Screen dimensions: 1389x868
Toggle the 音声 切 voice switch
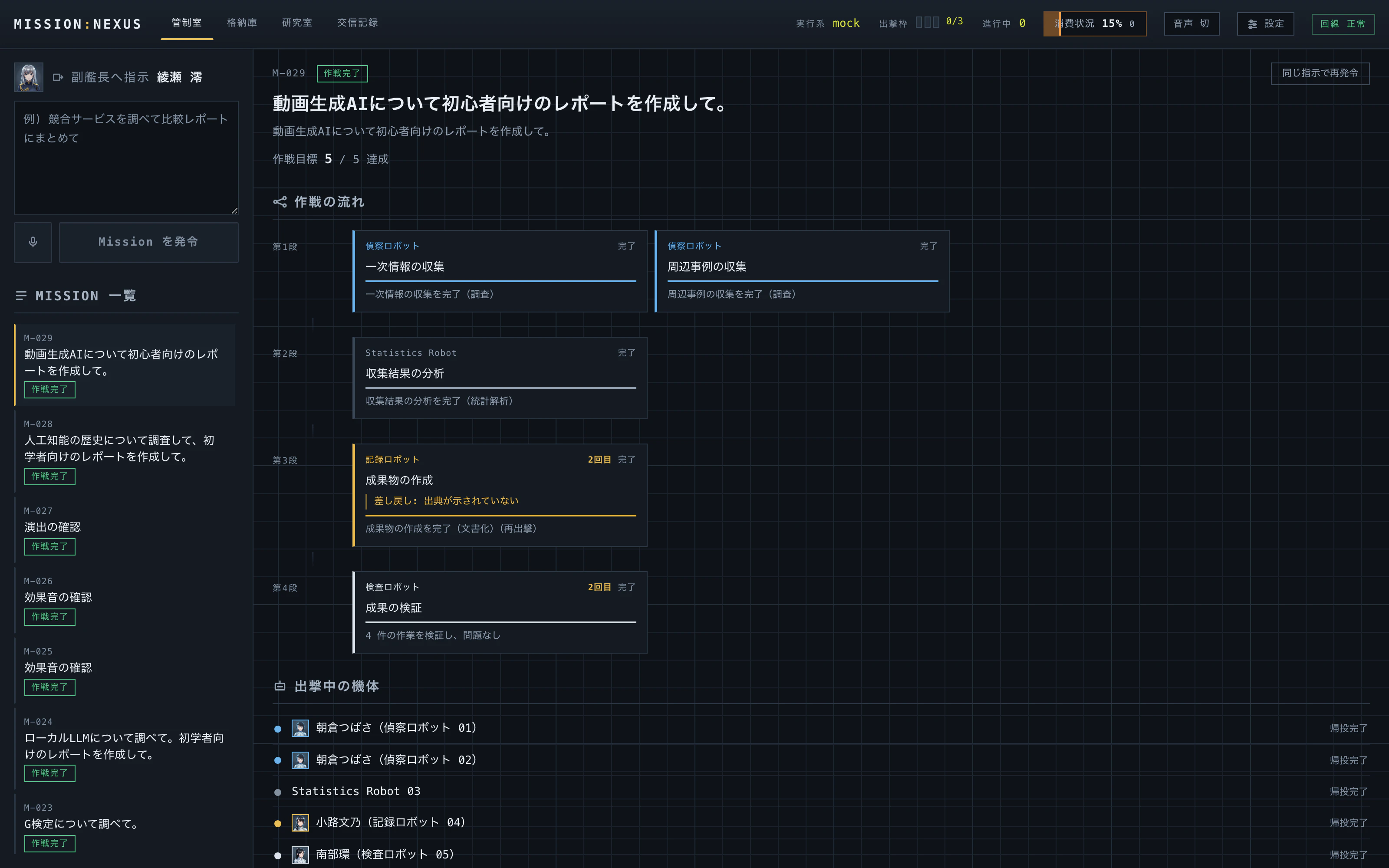[1192, 23]
